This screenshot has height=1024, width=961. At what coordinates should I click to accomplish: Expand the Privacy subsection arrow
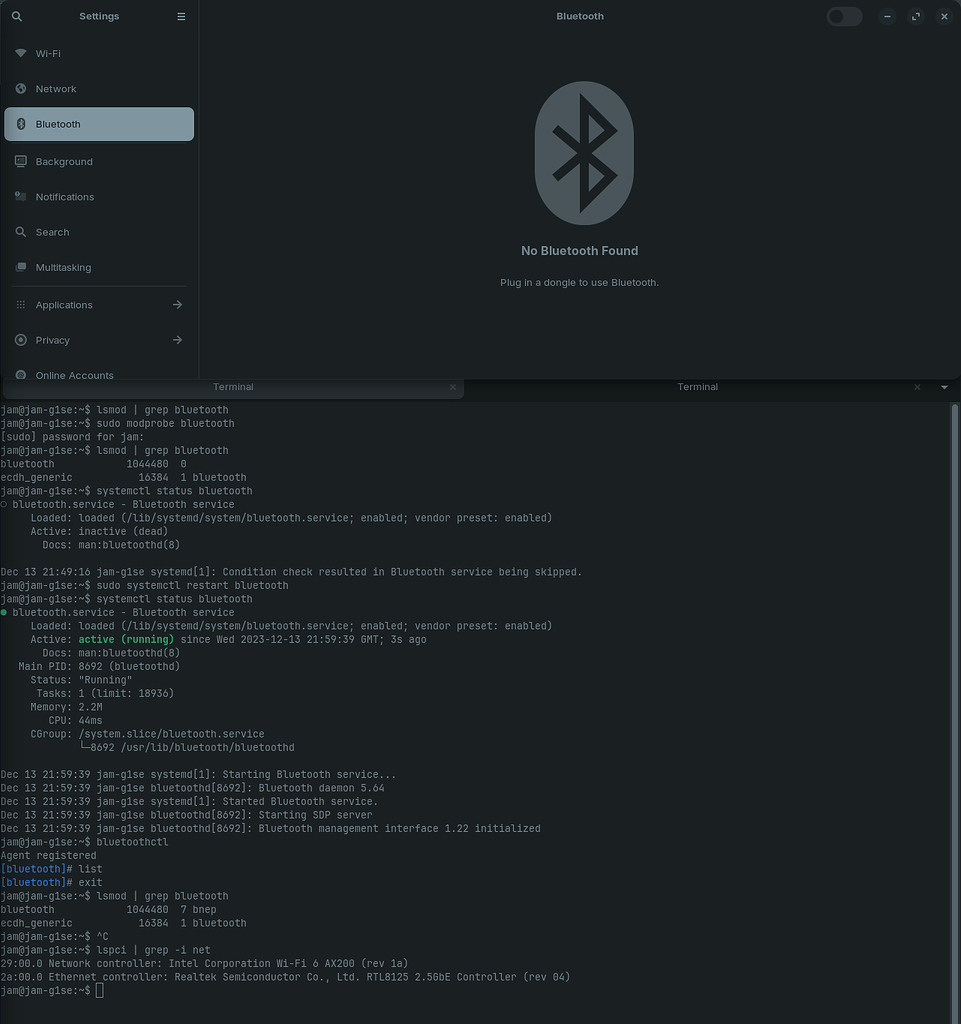tap(176, 340)
